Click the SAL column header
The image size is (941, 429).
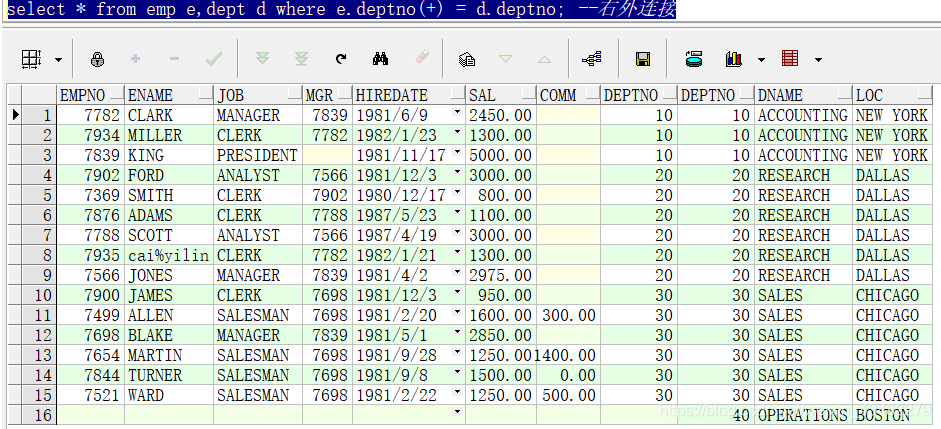501,95
